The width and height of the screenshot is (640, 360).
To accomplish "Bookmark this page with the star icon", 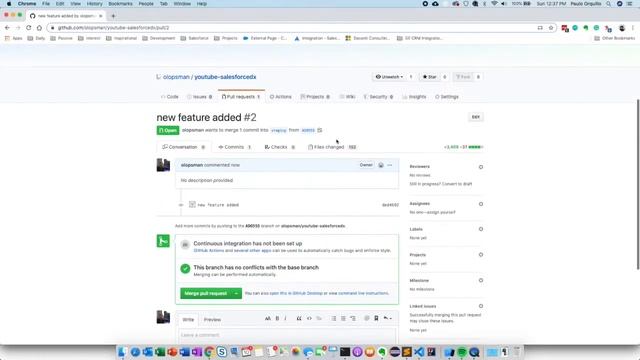I will (551, 28).
